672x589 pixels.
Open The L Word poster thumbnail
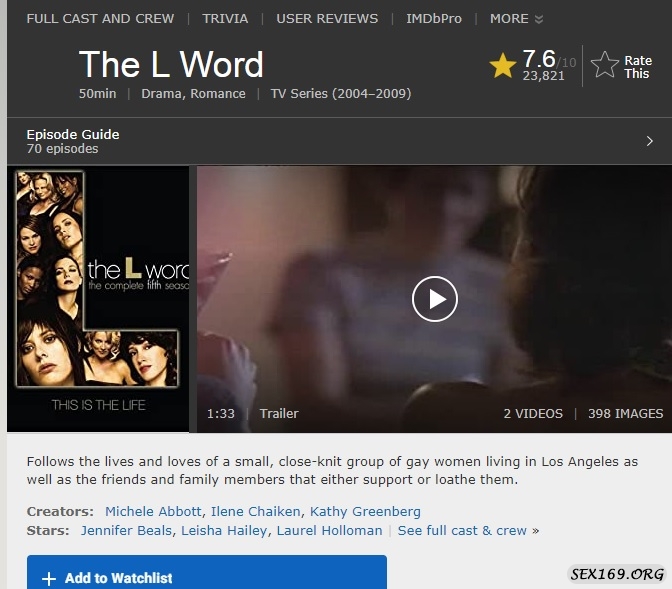click(x=98, y=299)
